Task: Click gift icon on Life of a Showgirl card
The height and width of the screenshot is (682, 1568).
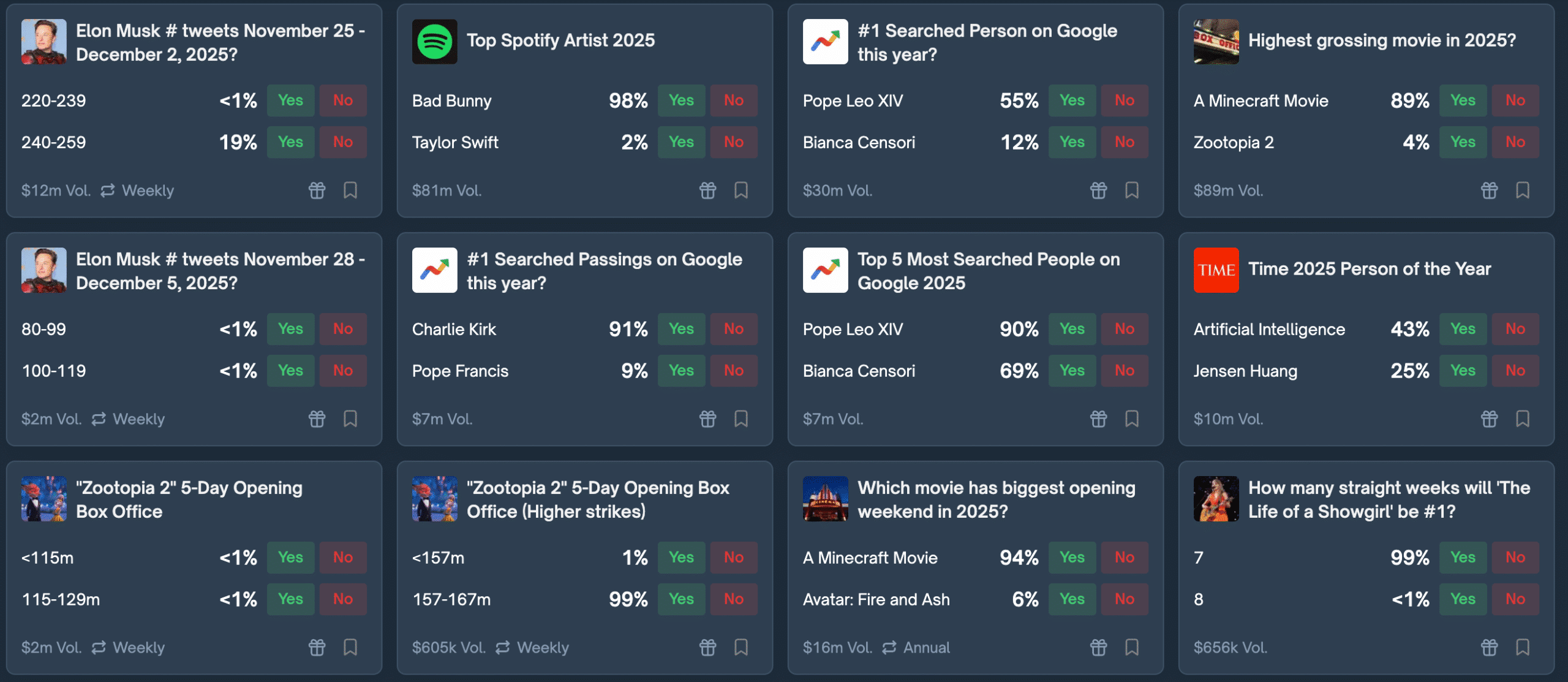Action: [1489, 648]
